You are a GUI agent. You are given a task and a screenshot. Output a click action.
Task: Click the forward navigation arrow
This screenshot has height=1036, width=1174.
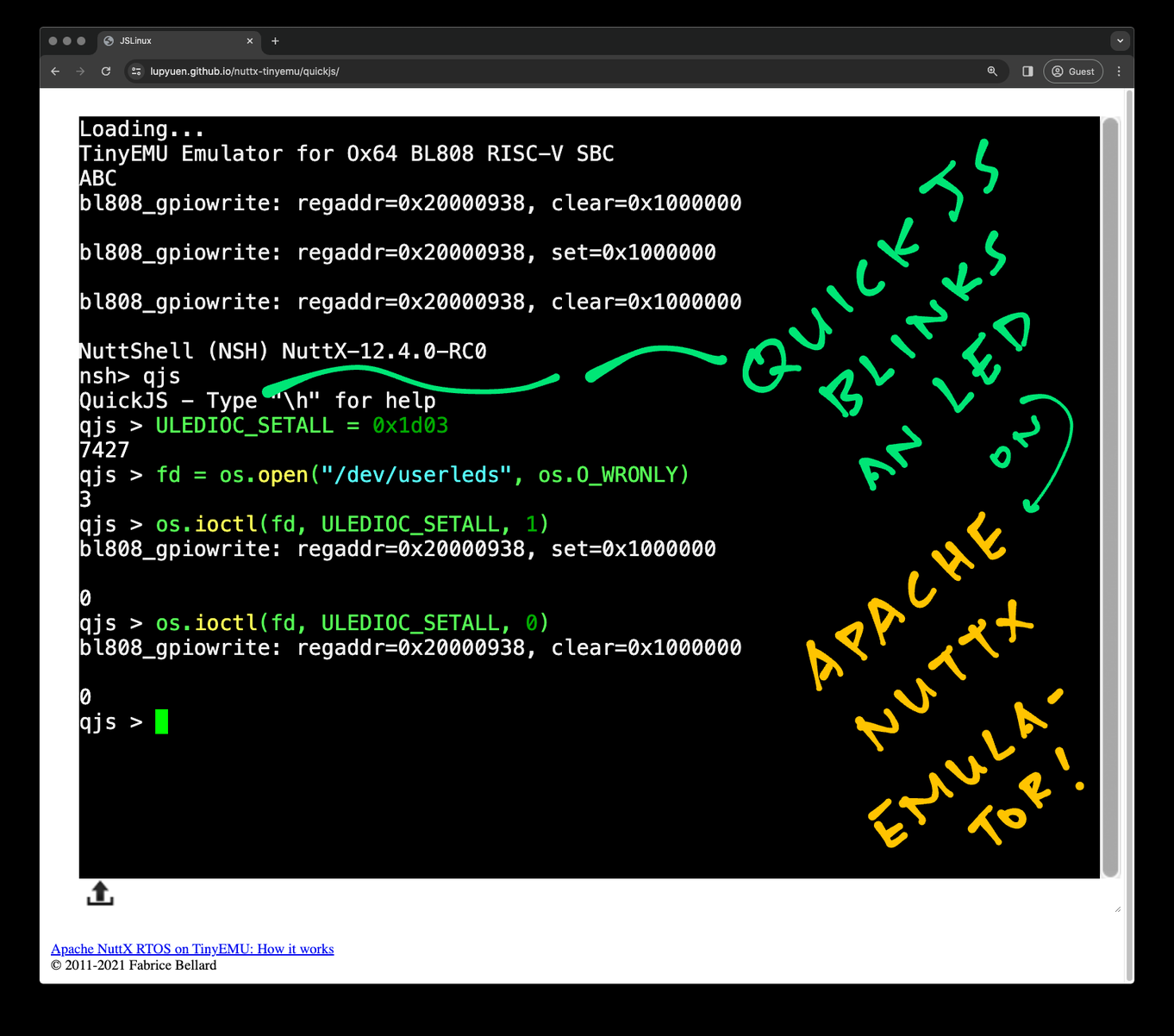pos(80,72)
